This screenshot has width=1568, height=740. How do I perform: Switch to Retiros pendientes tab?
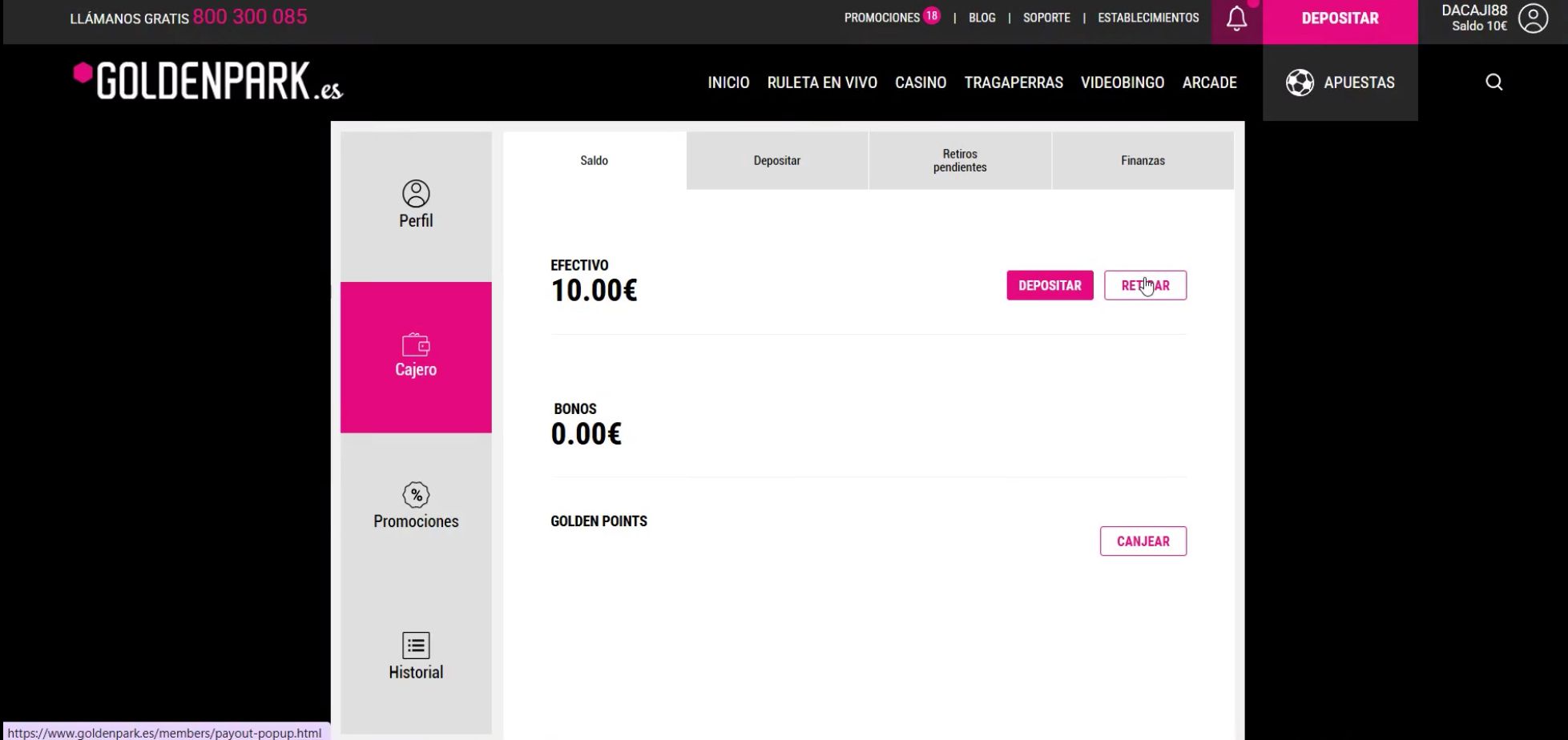[x=959, y=161]
